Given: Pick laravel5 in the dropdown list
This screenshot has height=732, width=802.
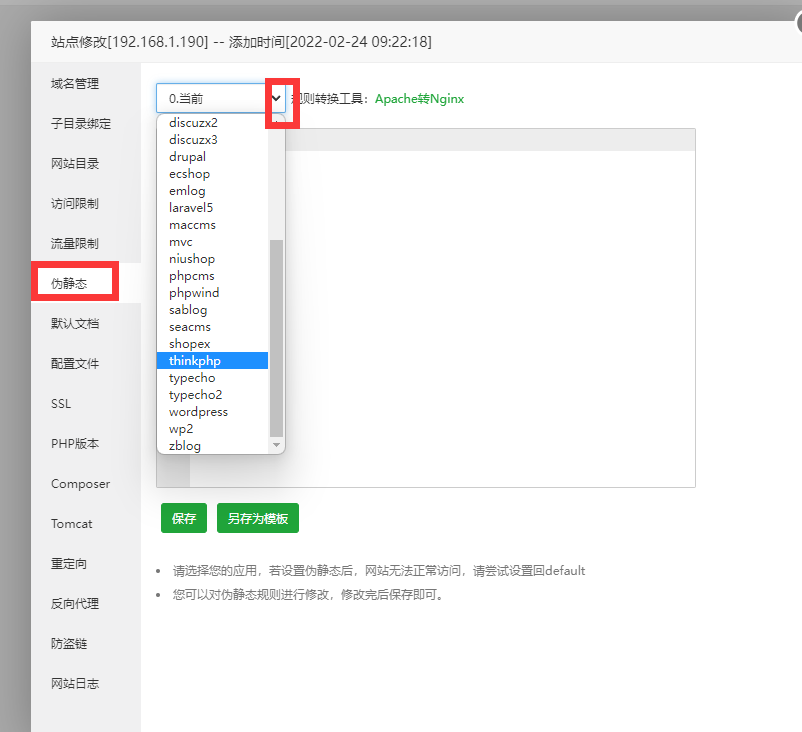Looking at the screenshot, I should coord(212,208).
